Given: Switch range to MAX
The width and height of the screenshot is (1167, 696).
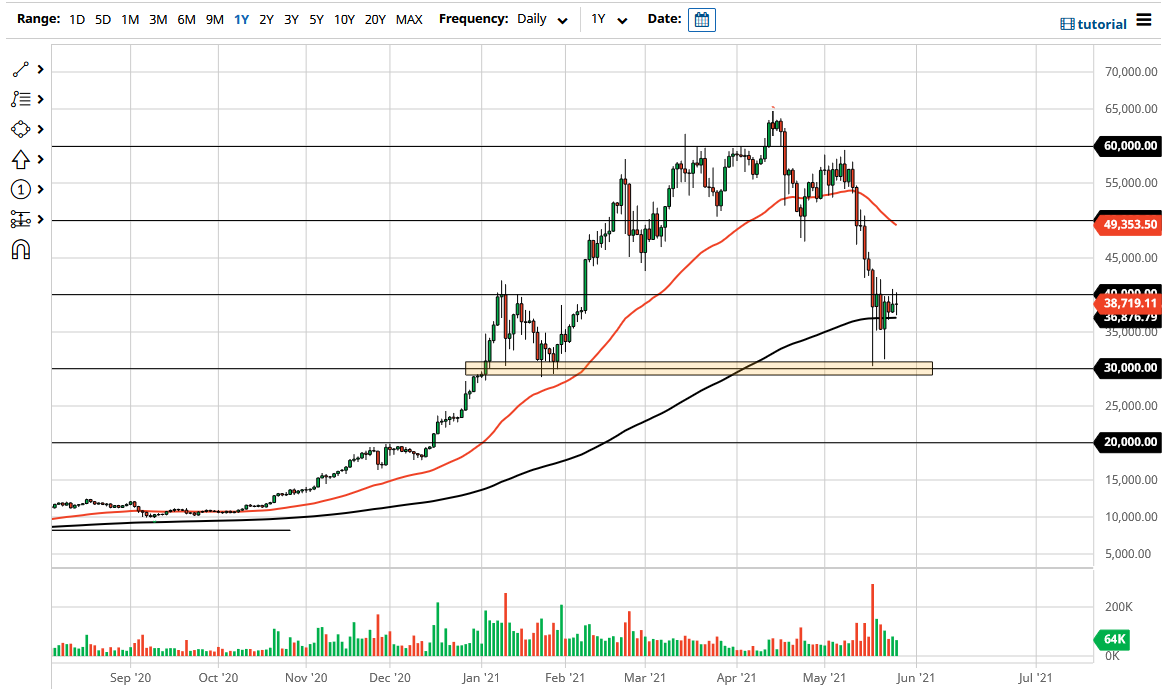Looking at the screenshot, I should pyautogui.click(x=408, y=19).
